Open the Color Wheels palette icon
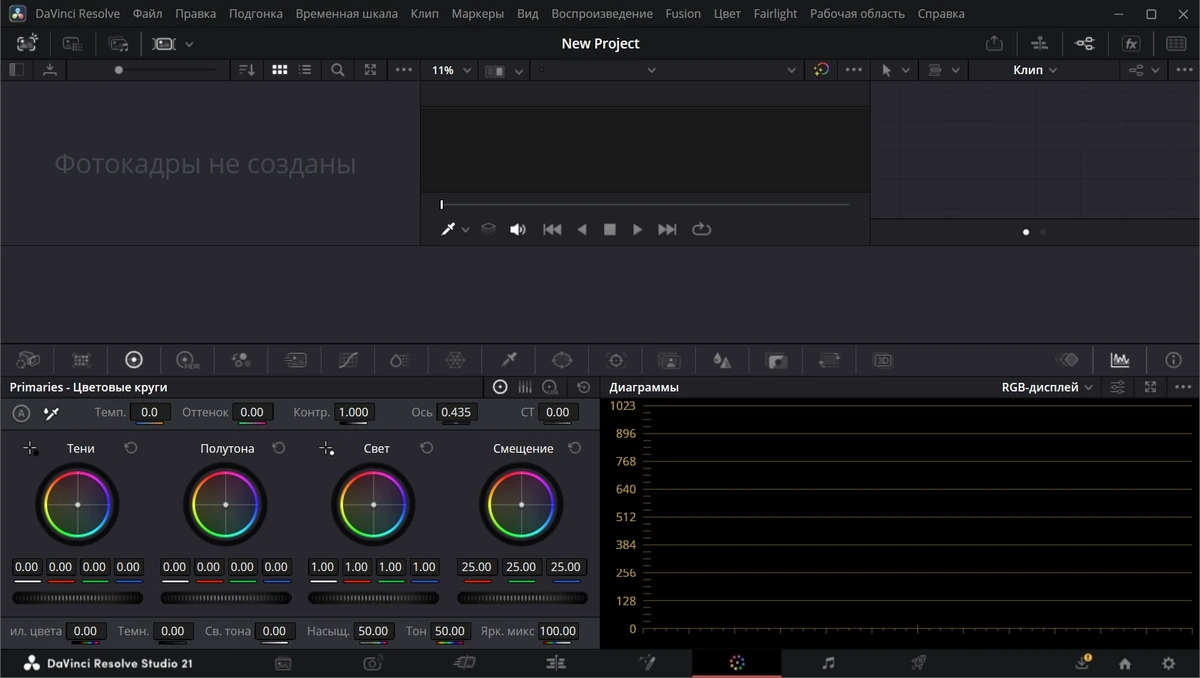The image size is (1200, 678). point(134,360)
